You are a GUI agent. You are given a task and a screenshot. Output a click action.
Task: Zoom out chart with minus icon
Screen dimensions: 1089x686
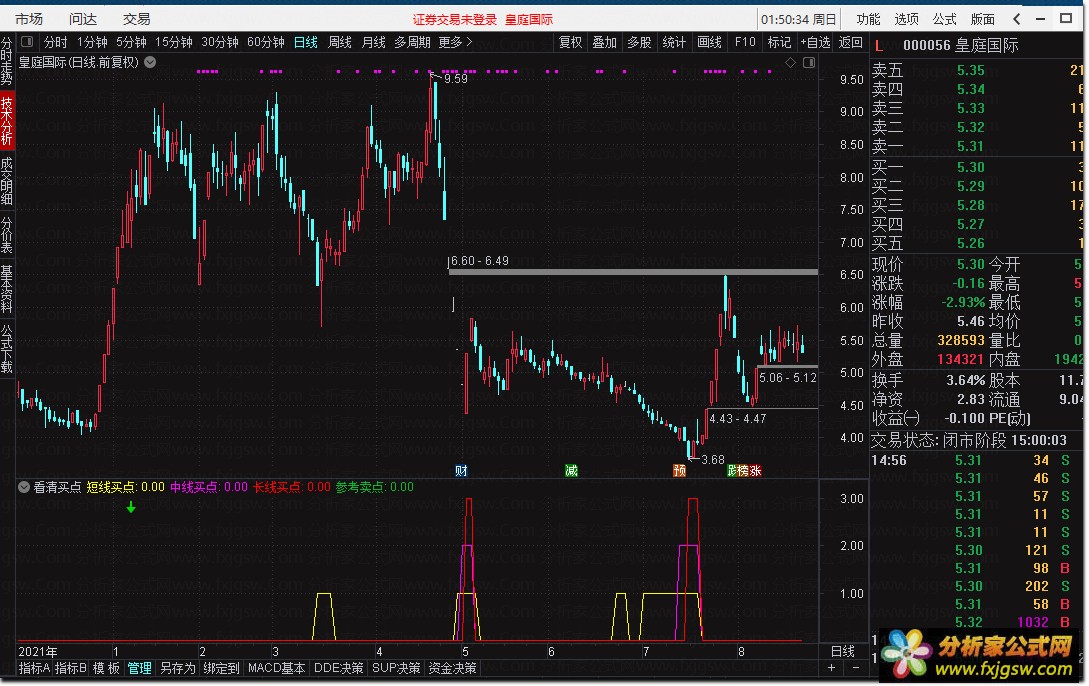[855, 667]
